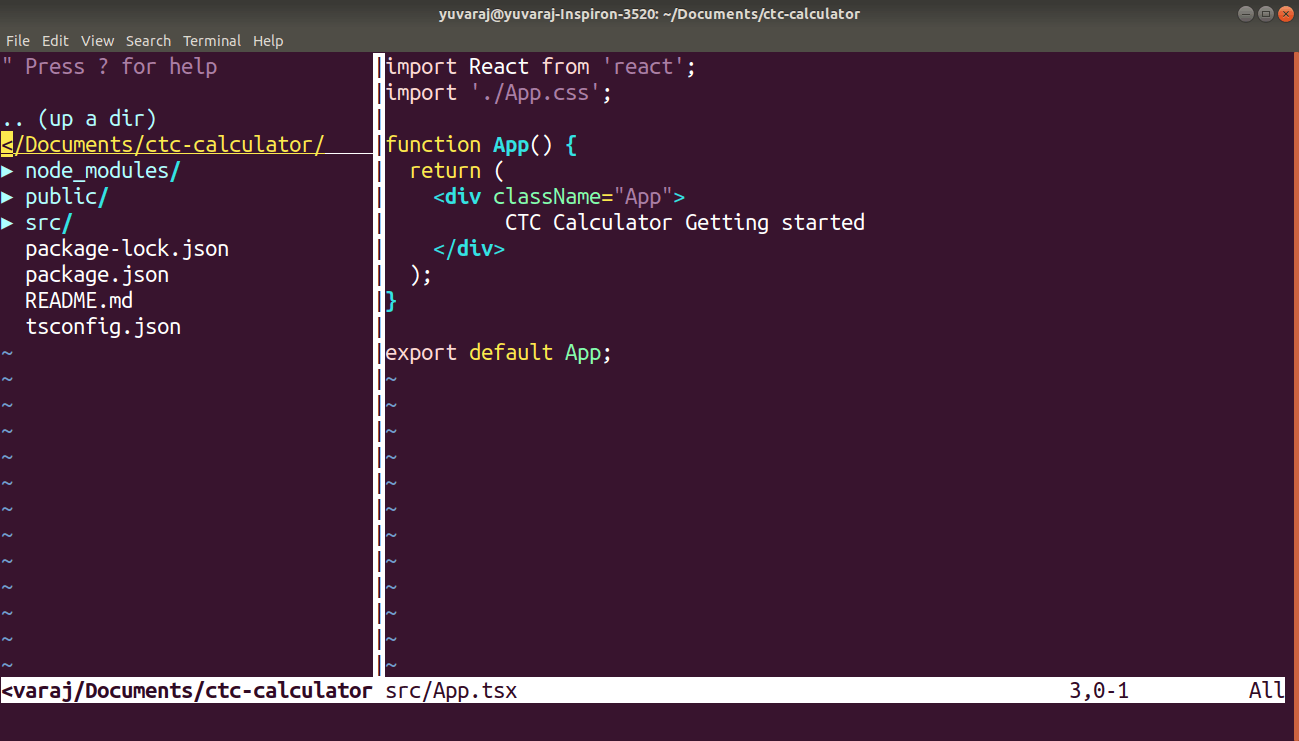Close the terminal window
The image size is (1299, 741).
[x=1285, y=14]
